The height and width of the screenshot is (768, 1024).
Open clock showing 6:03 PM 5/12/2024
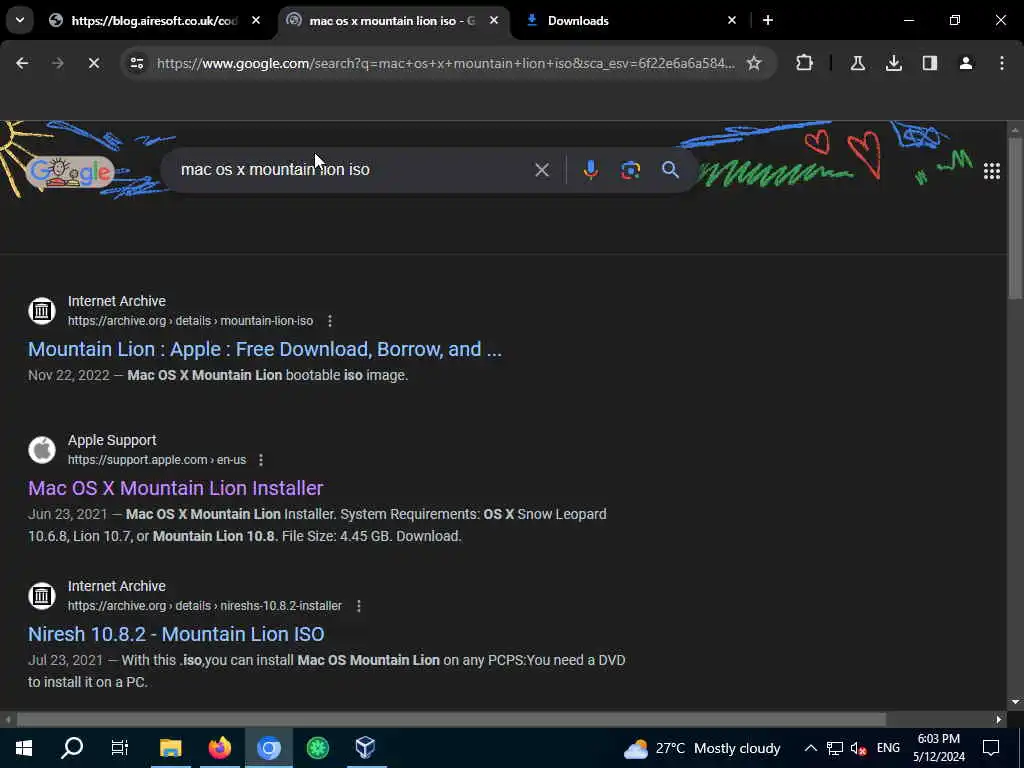pyautogui.click(x=938, y=748)
